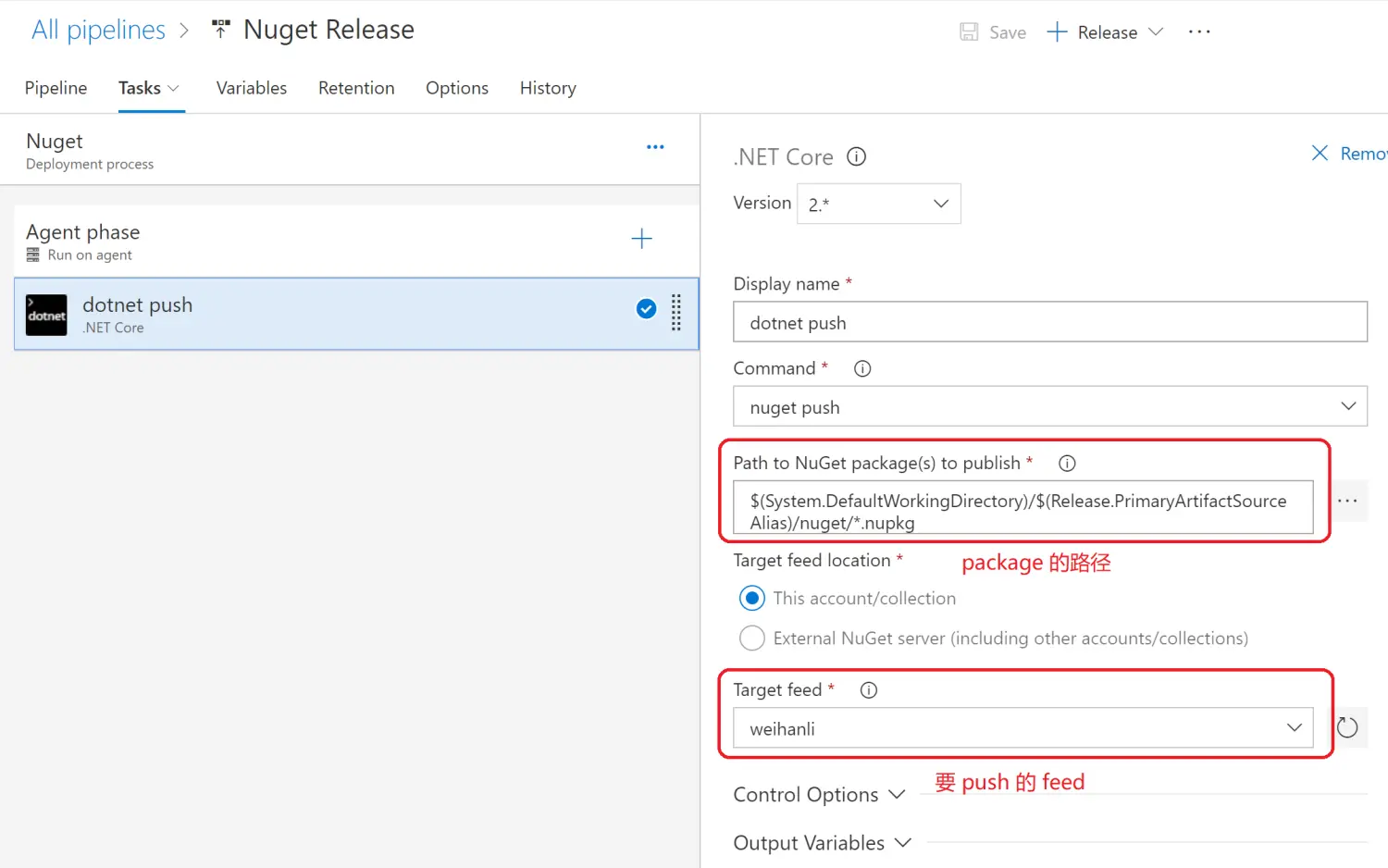Click the Run on agent server icon
Viewport: 1388px width, 868px height.
pyautogui.click(x=33, y=255)
